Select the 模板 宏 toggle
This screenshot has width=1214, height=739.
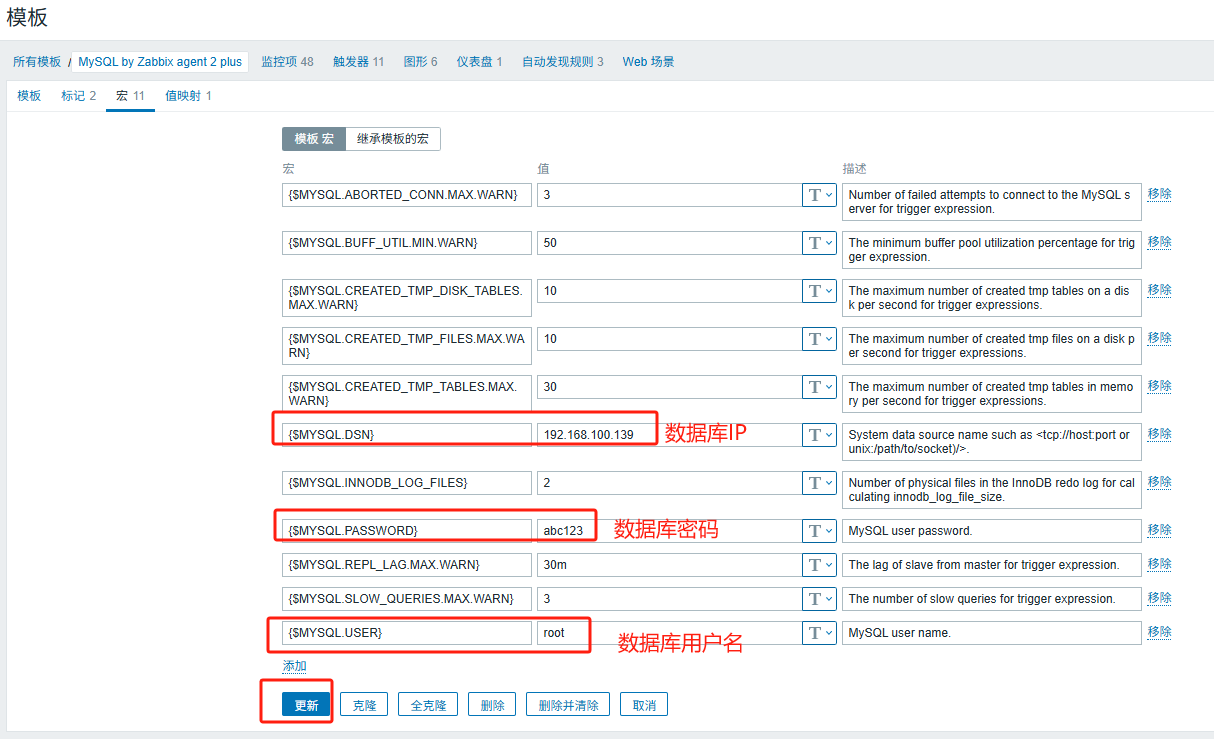(314, 139)
